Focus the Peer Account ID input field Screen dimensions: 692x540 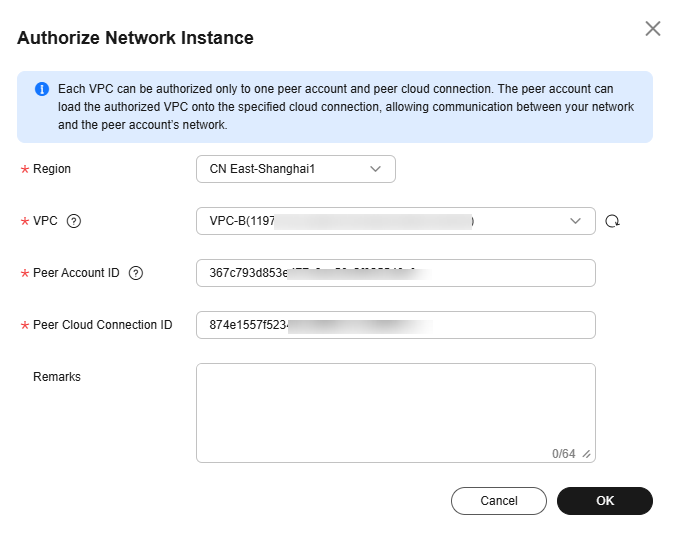[x=396, y=273]
